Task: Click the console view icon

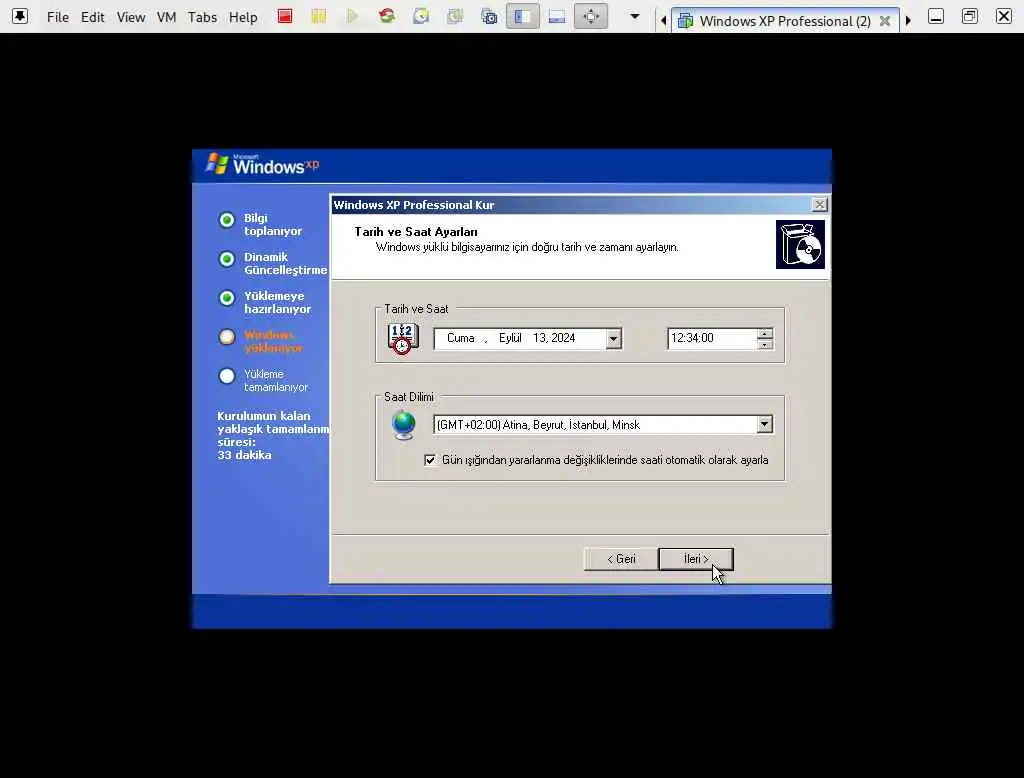Action: coord(557,16)
